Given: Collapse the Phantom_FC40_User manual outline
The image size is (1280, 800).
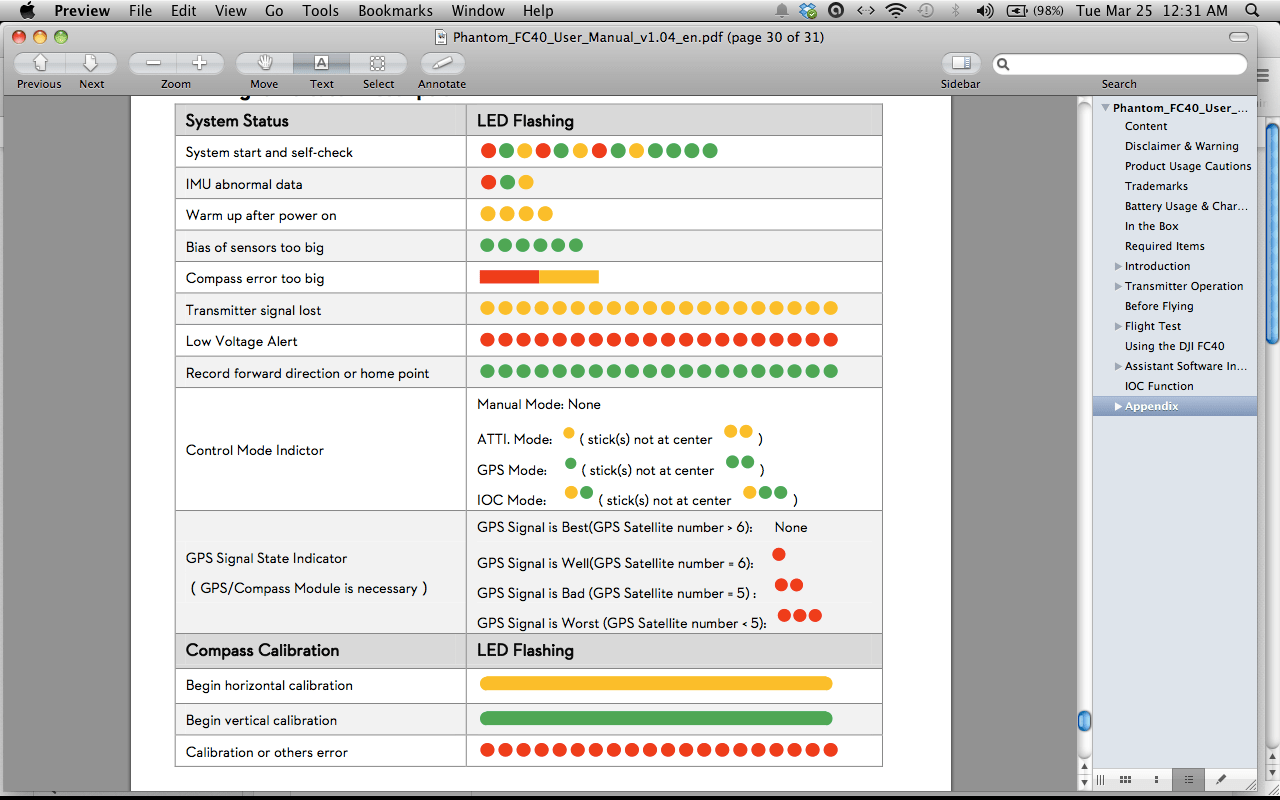Looking at the screenshot, I should point(1104,107).
